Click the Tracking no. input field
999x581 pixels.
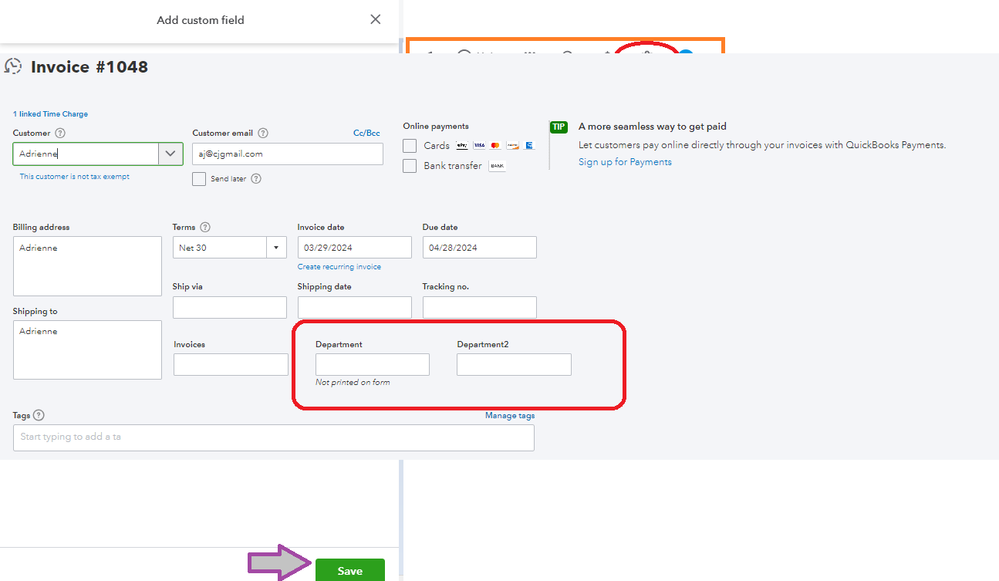[479, 307]
